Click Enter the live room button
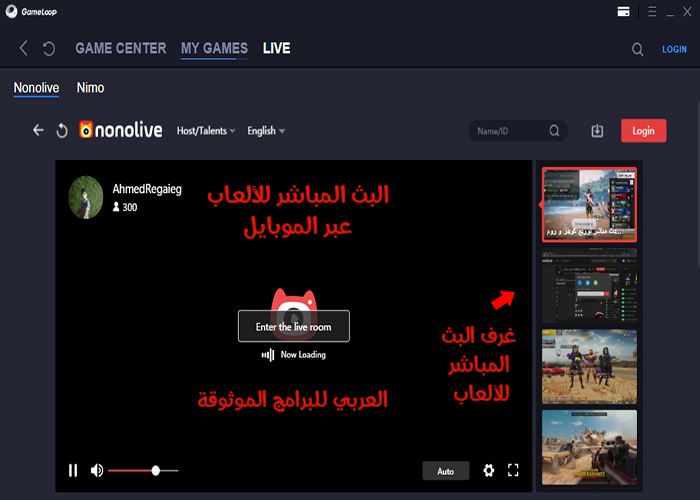Screen dimensions: 700x500 point(294,326)
